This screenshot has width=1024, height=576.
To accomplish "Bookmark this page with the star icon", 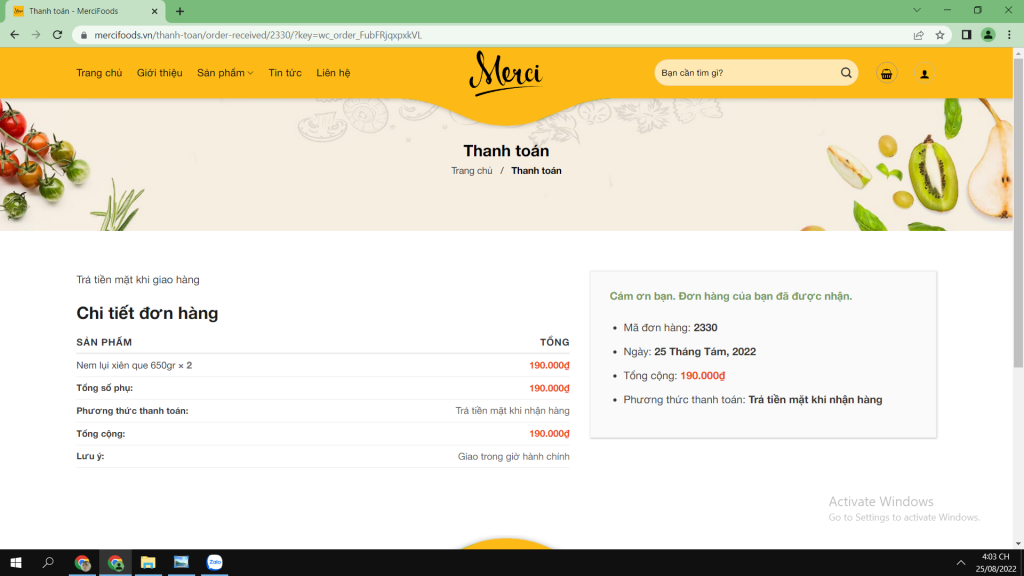I will (x=940, y=35).
